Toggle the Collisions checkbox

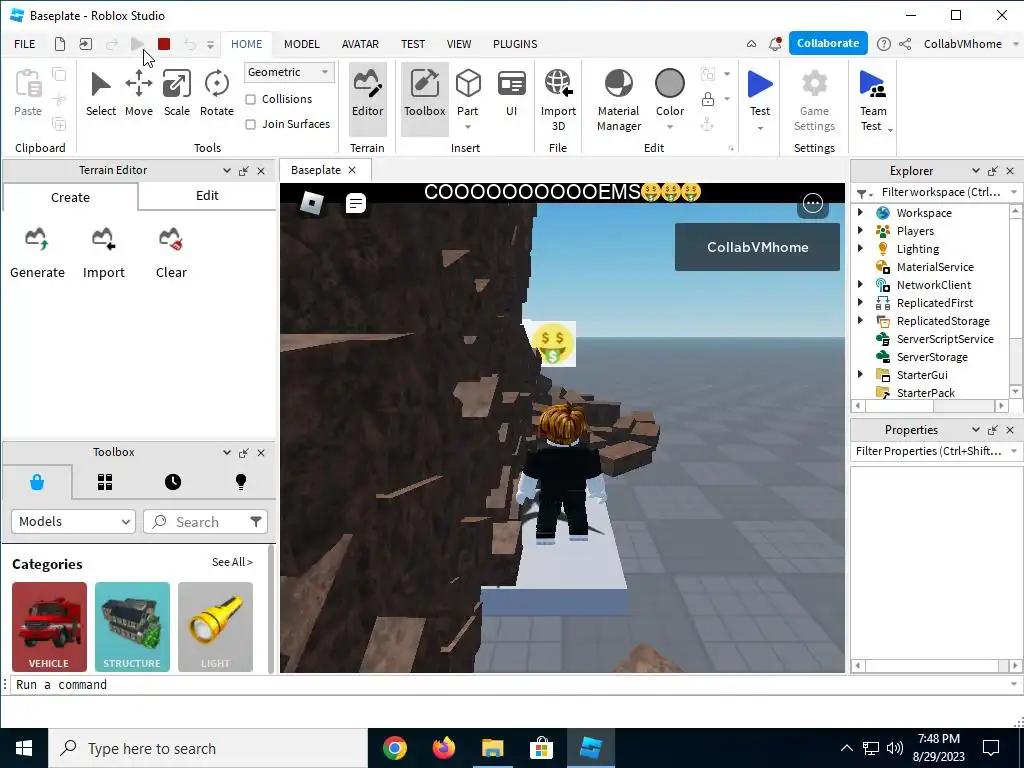250,99
